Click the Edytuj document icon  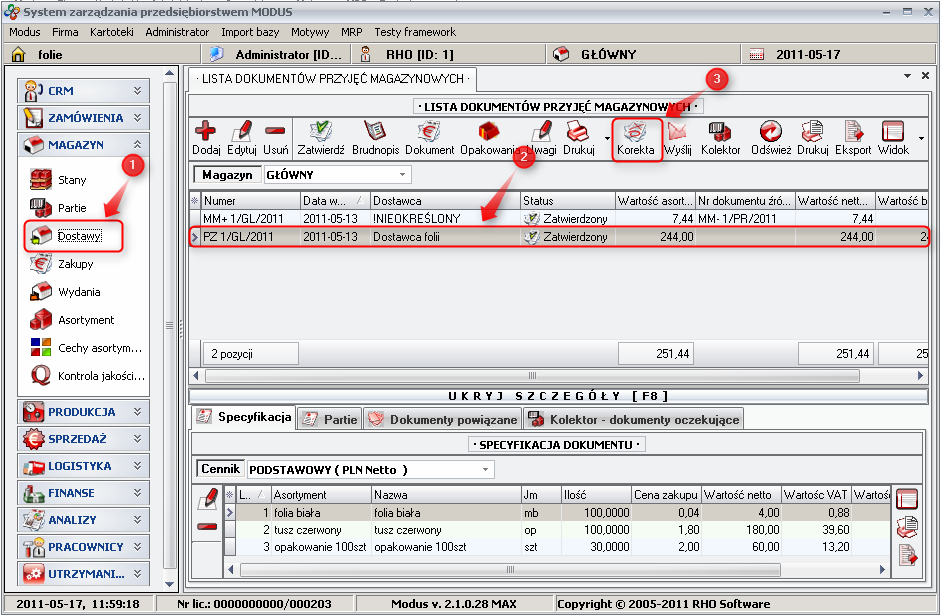point(241,131)
